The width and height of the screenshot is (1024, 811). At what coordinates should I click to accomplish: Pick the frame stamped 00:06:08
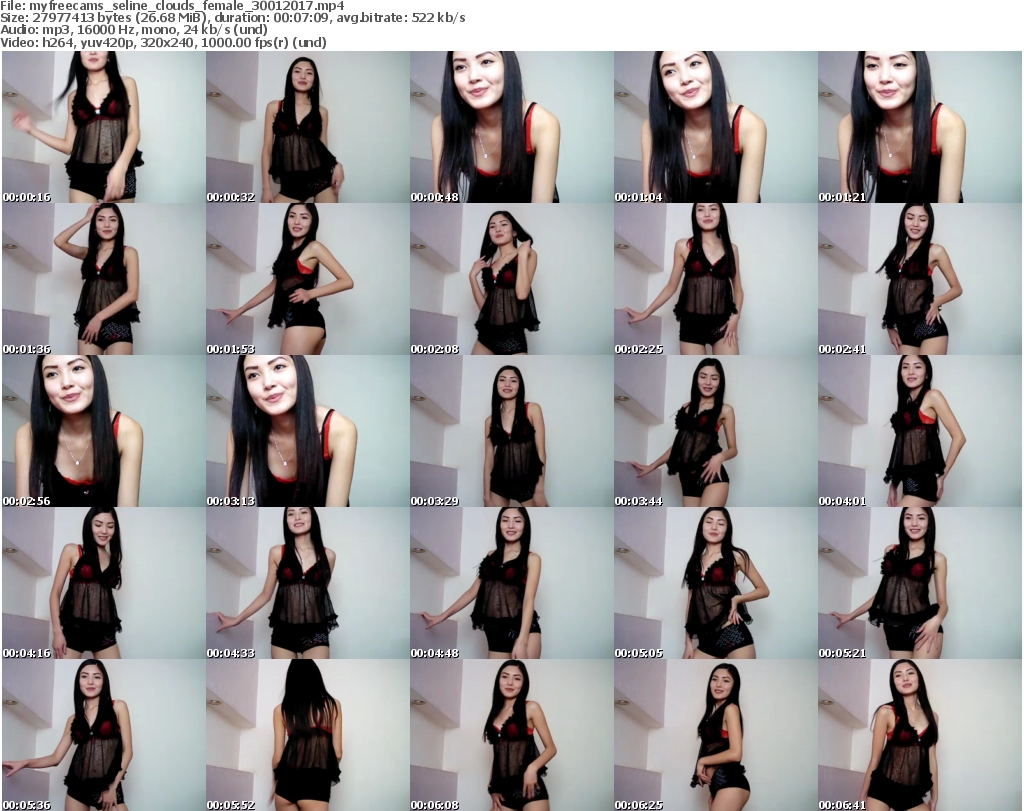click(512, 735)
